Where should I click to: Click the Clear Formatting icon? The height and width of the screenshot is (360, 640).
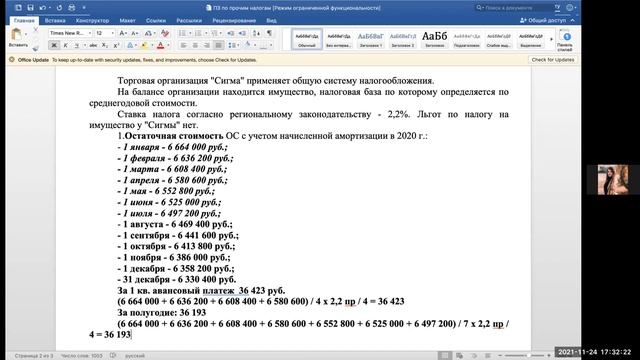click(x=165, y=33)
